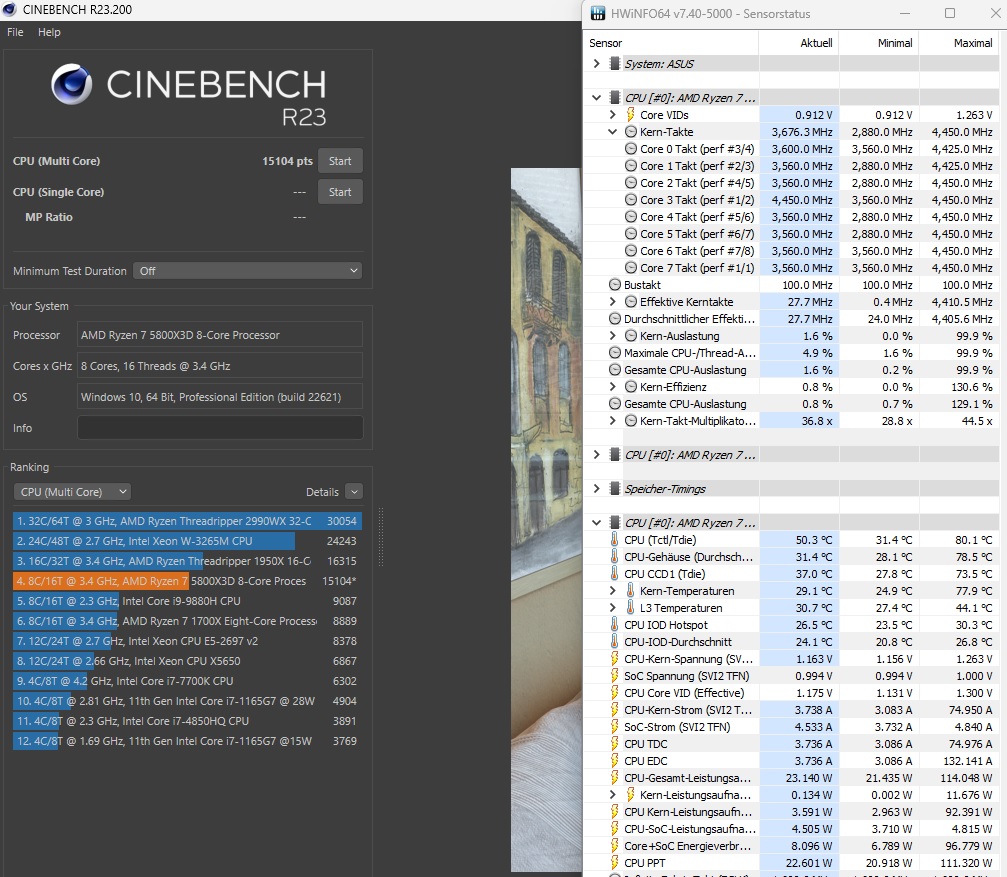Select ranking entry Threadripper 2990WX 32-C
The image size is (1007, 877).
(187, 521)
